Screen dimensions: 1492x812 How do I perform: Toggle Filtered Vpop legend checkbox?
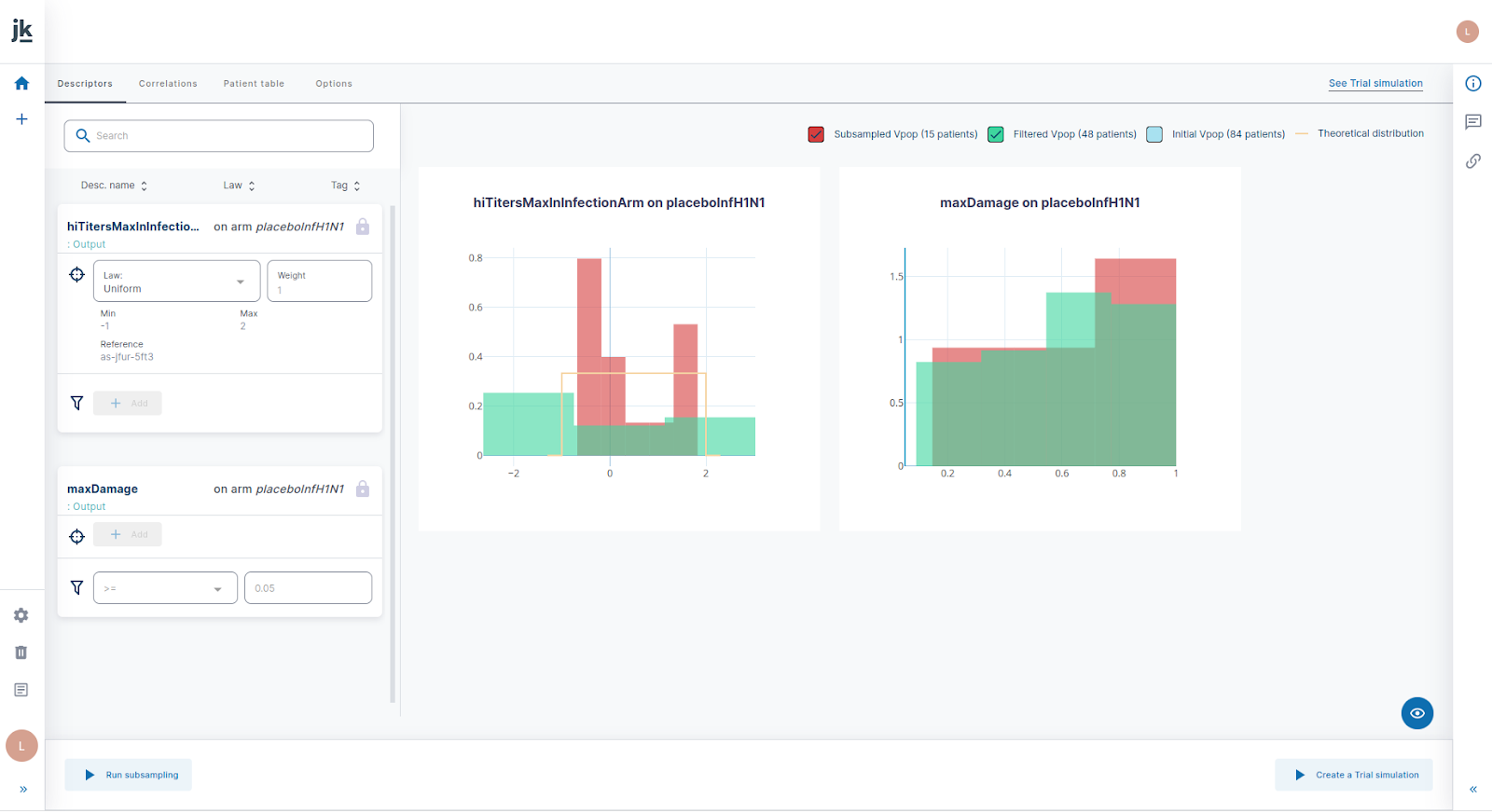point(996,134)
